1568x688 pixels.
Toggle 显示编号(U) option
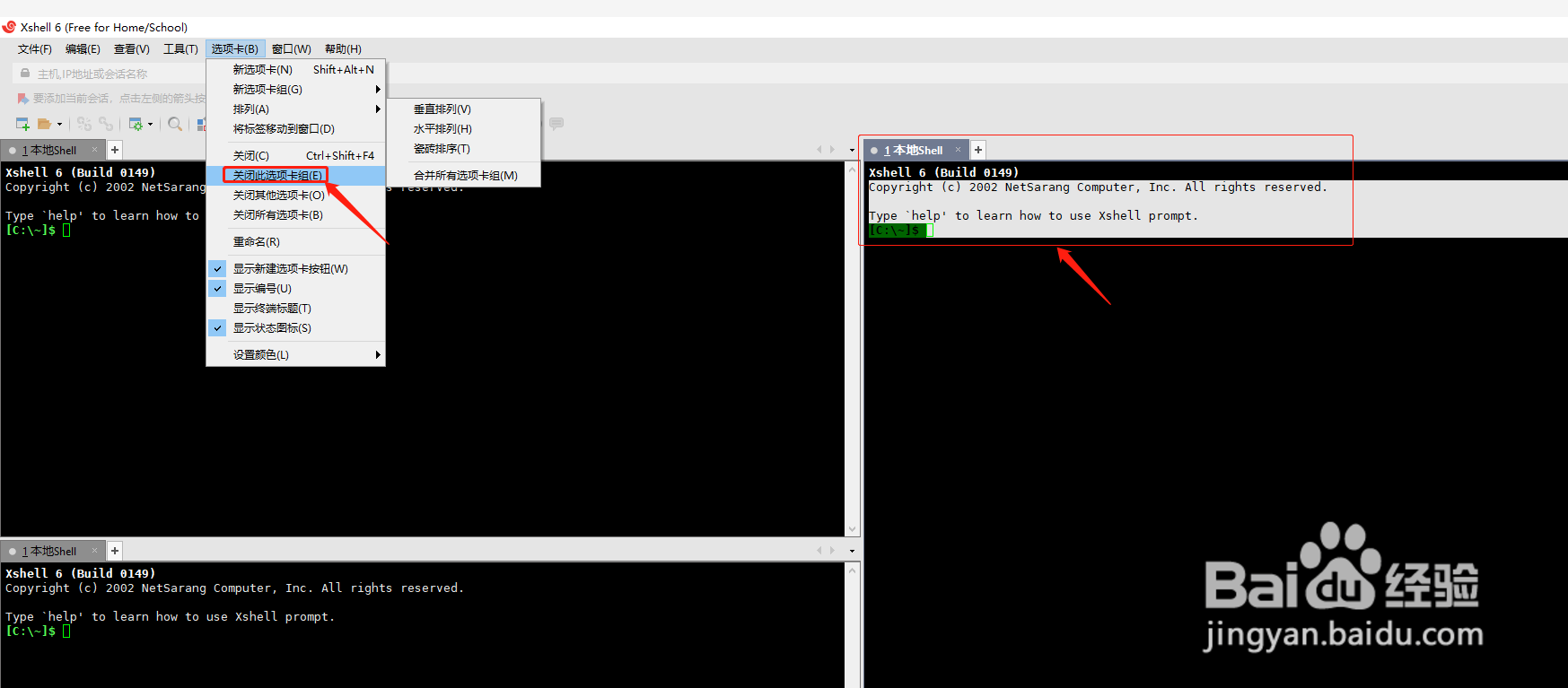pos(296,288)
